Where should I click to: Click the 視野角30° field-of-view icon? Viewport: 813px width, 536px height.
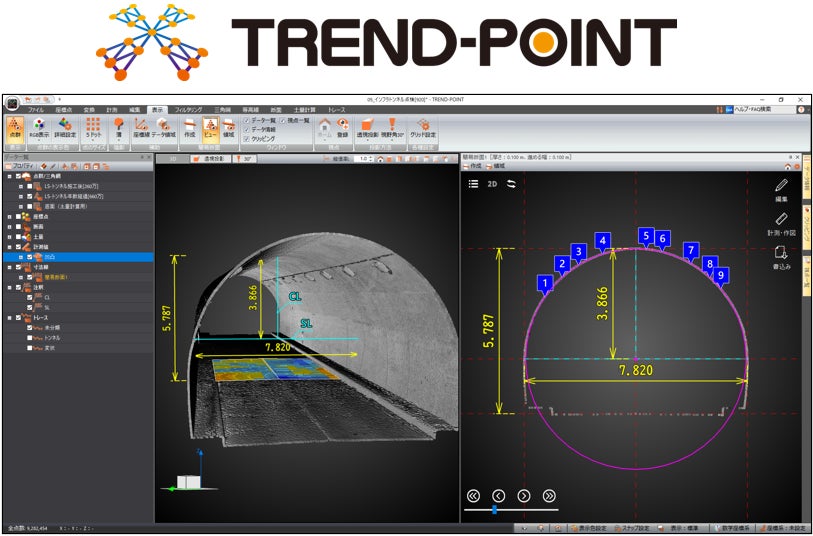point(393,128)
